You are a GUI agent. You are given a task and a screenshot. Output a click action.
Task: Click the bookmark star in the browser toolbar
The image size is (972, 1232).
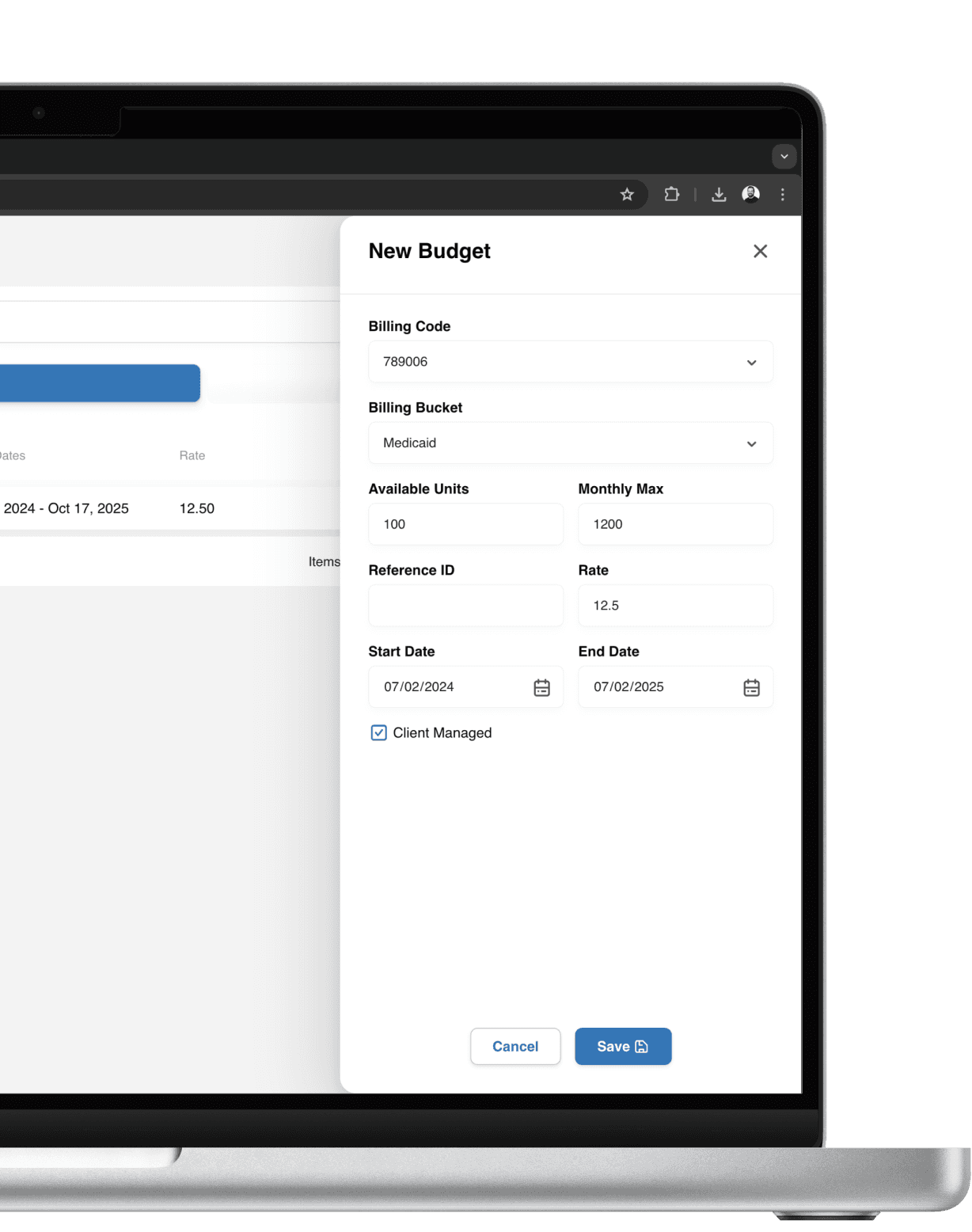tap(627, 194)
